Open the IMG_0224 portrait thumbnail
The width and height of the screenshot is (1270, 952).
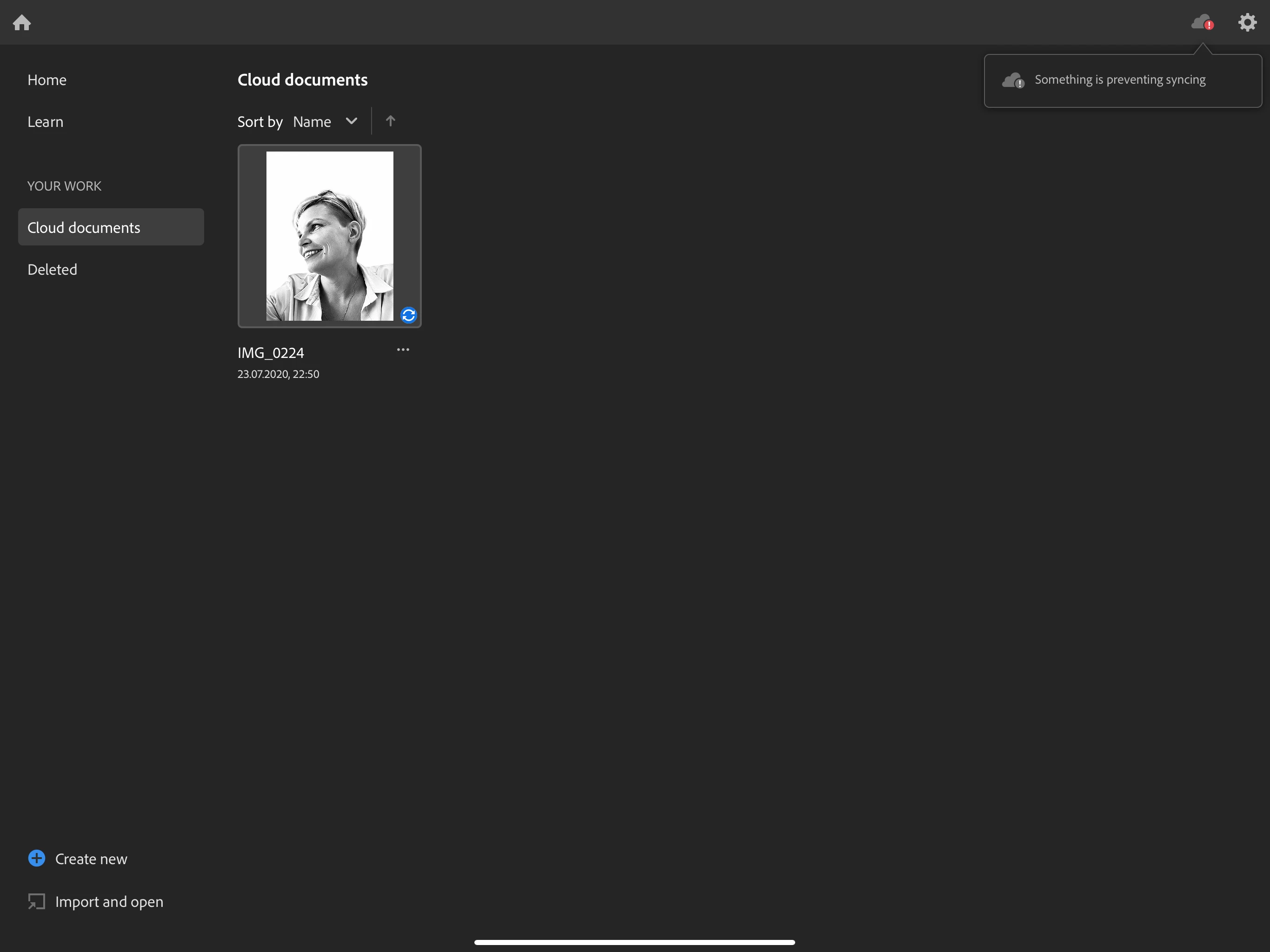[x=330, y=236]
